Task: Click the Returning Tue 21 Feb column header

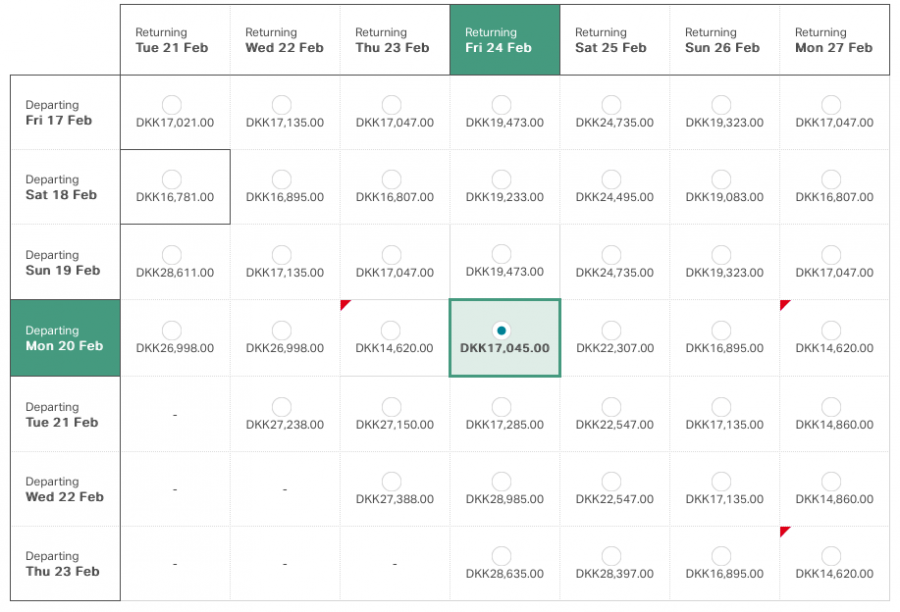Action: 175,40
